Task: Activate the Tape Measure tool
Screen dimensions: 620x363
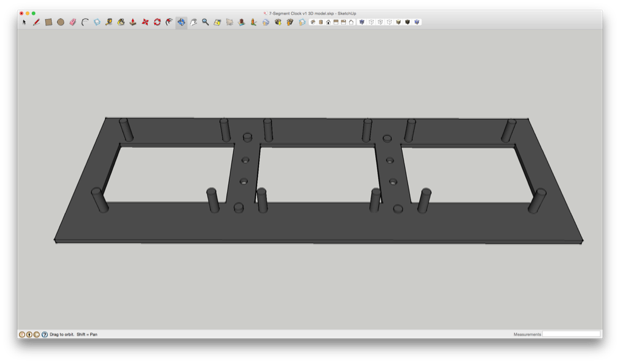Action: coord(109,22)
